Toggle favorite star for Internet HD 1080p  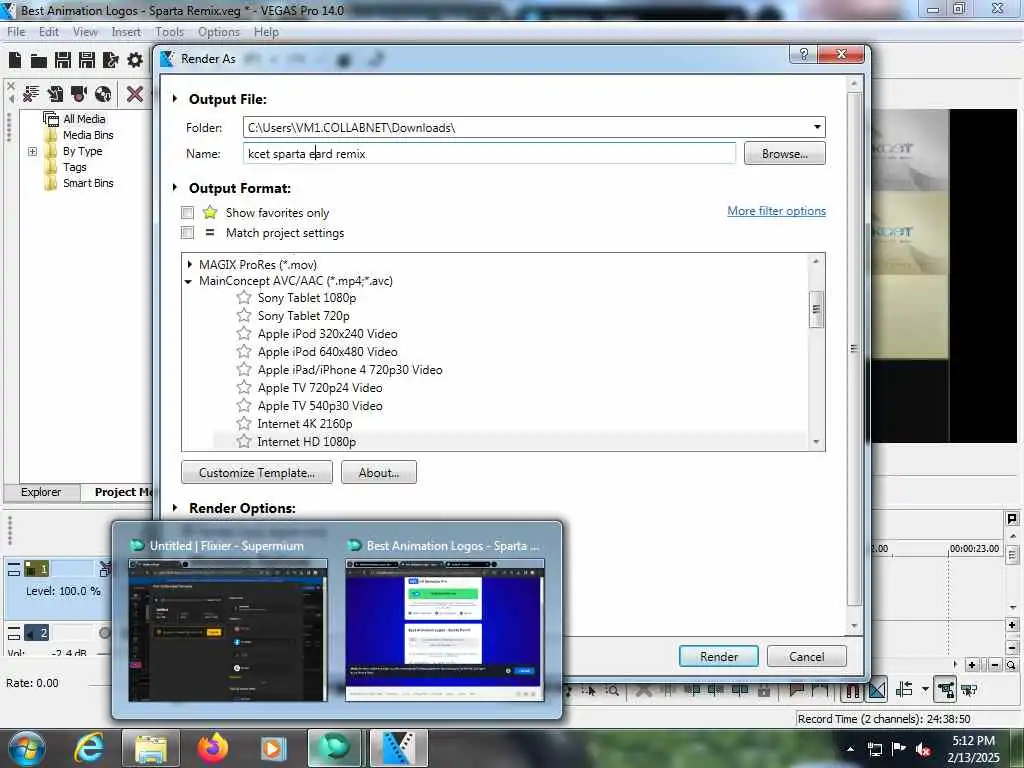[x=244, y=441]
